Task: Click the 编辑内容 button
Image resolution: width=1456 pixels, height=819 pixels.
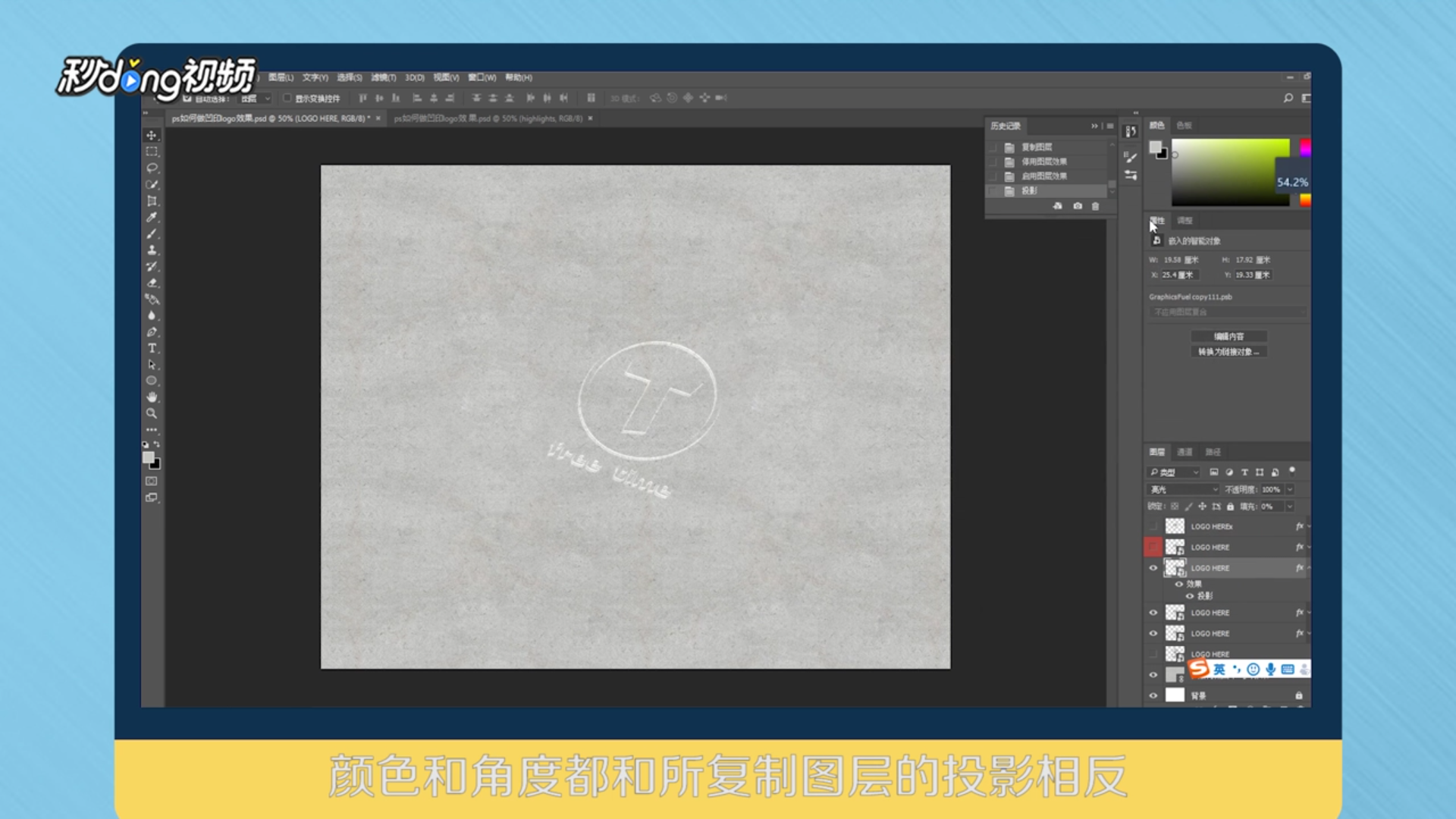Action: (x=1228, y=337)
